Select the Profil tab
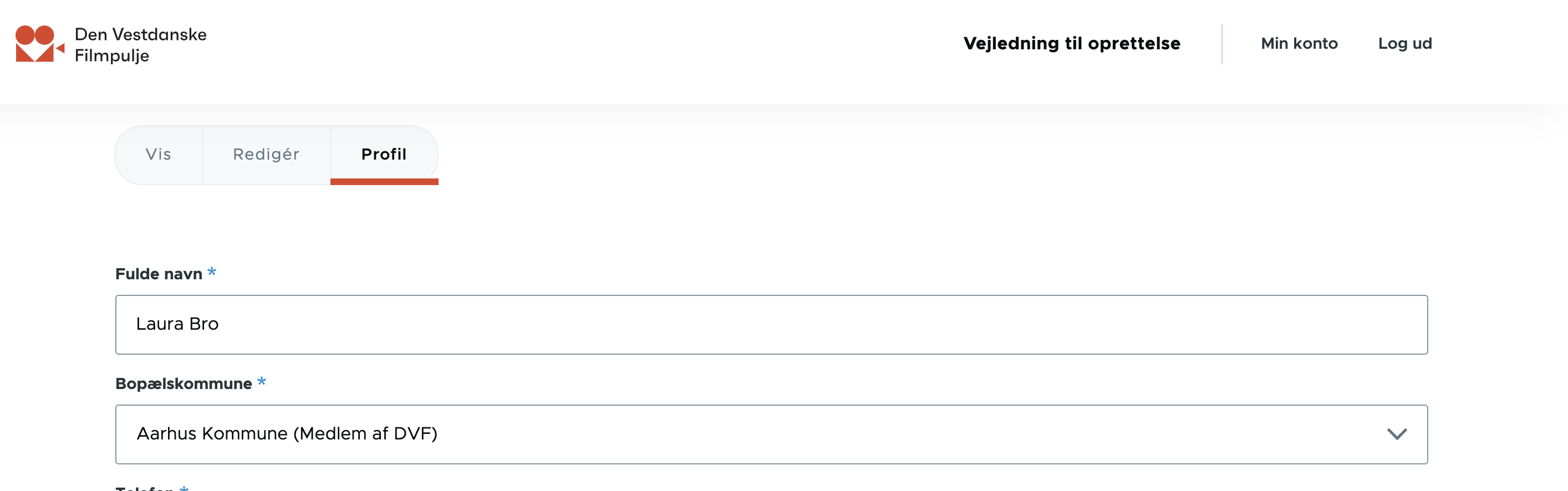 coord(384,155)
